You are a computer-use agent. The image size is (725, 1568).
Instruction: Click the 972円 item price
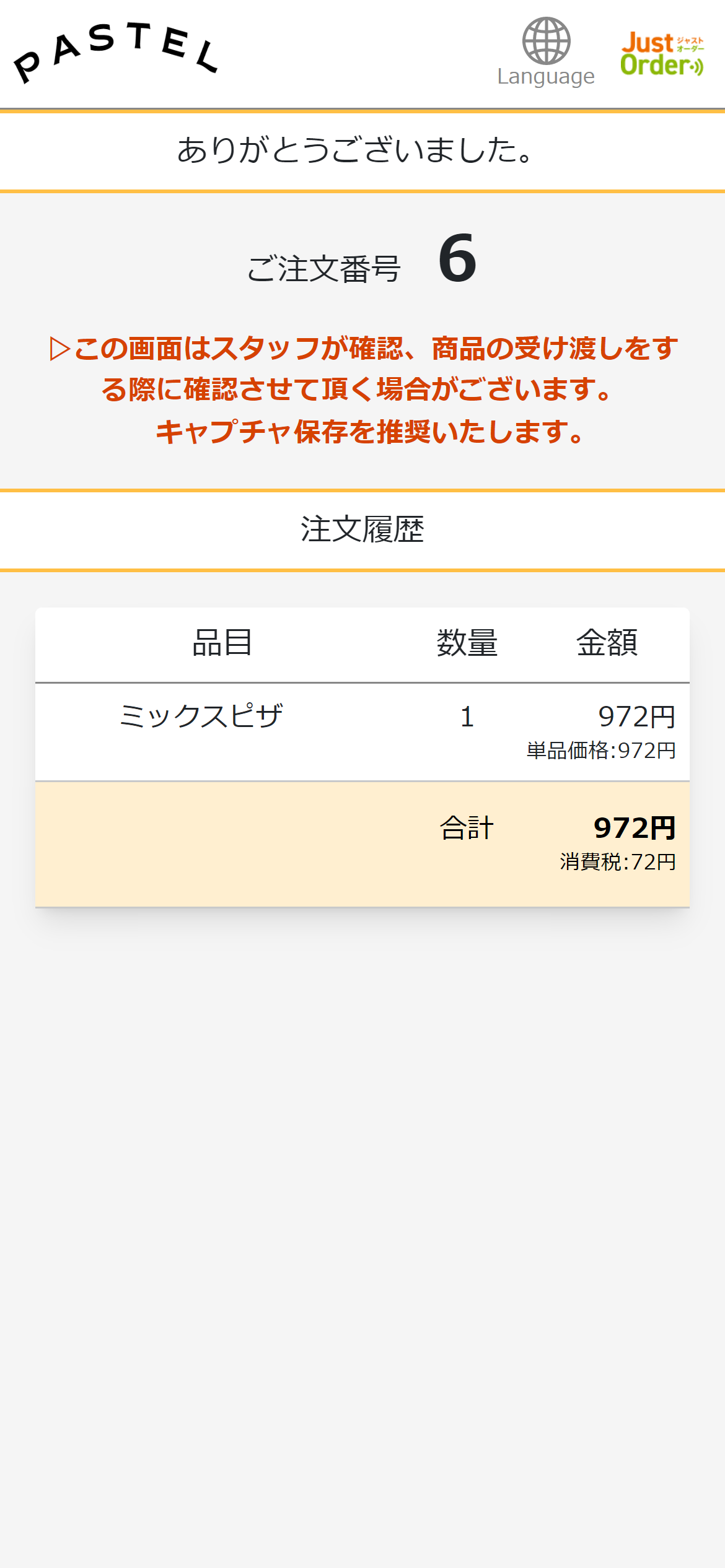636,717
